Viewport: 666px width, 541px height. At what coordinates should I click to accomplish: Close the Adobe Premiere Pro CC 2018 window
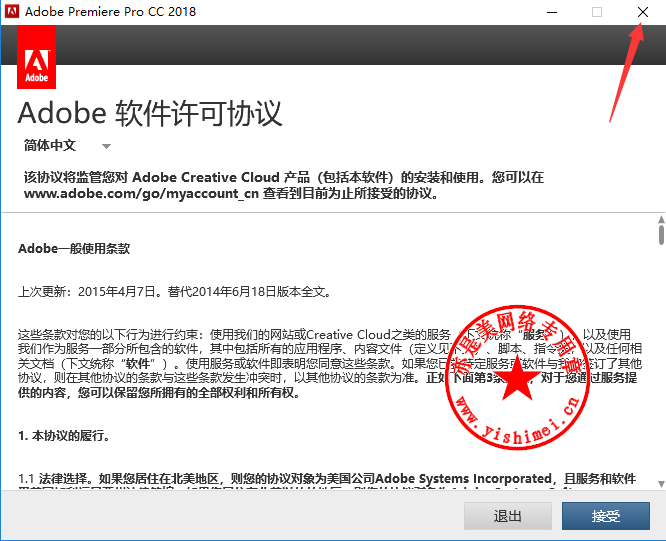[643, 12]
